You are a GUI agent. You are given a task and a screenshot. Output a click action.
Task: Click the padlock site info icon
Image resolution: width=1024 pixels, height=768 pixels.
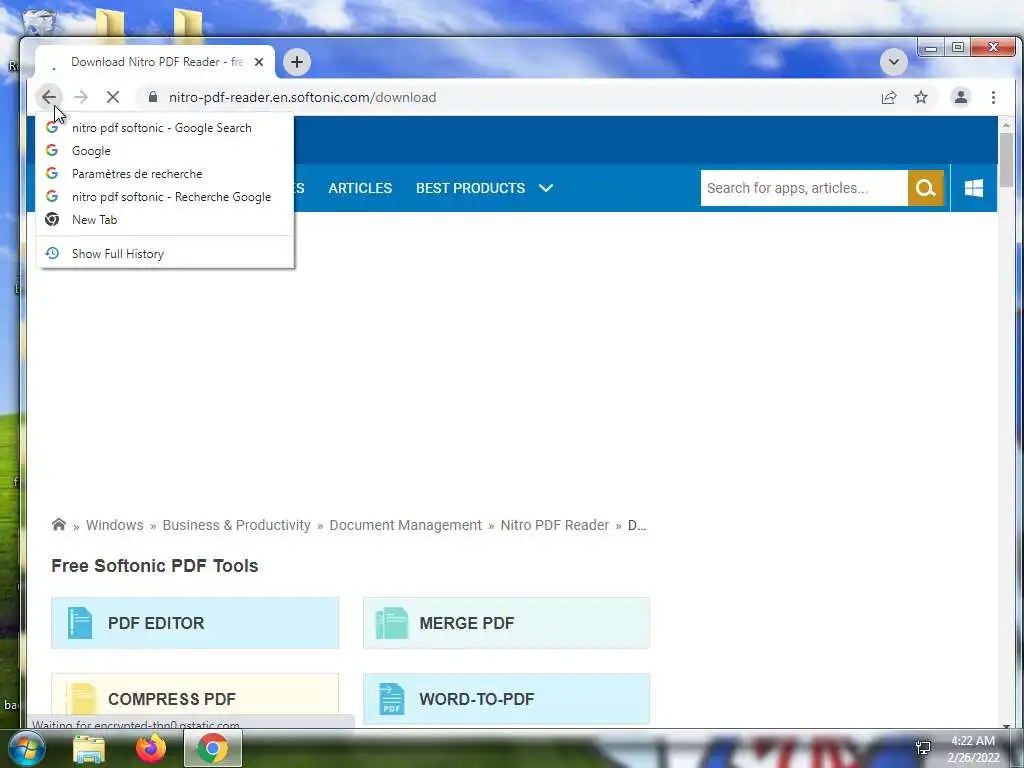click(153, 97)
